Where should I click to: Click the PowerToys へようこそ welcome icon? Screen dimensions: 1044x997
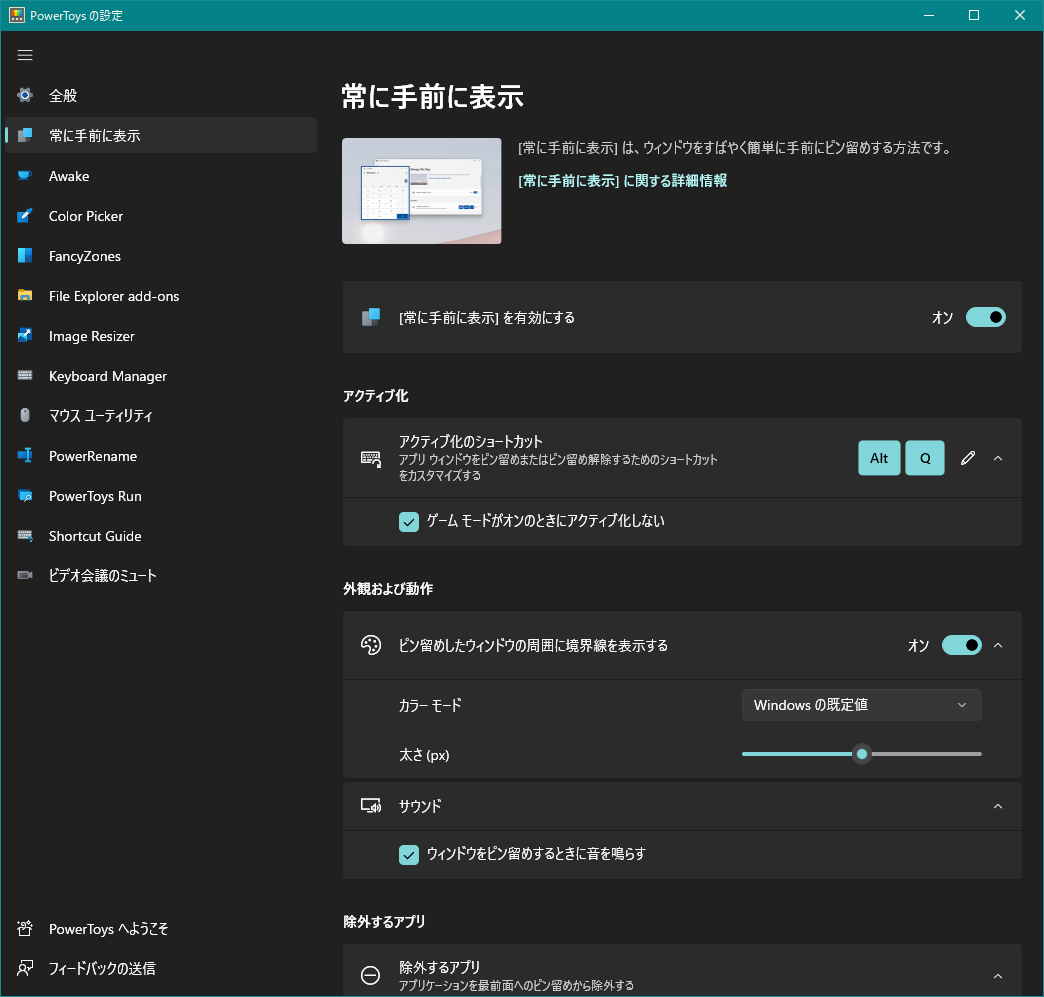click(x=25, y=928)
